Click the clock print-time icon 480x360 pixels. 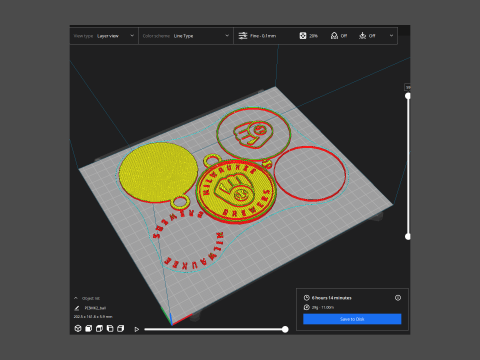[x=307, y=298]
